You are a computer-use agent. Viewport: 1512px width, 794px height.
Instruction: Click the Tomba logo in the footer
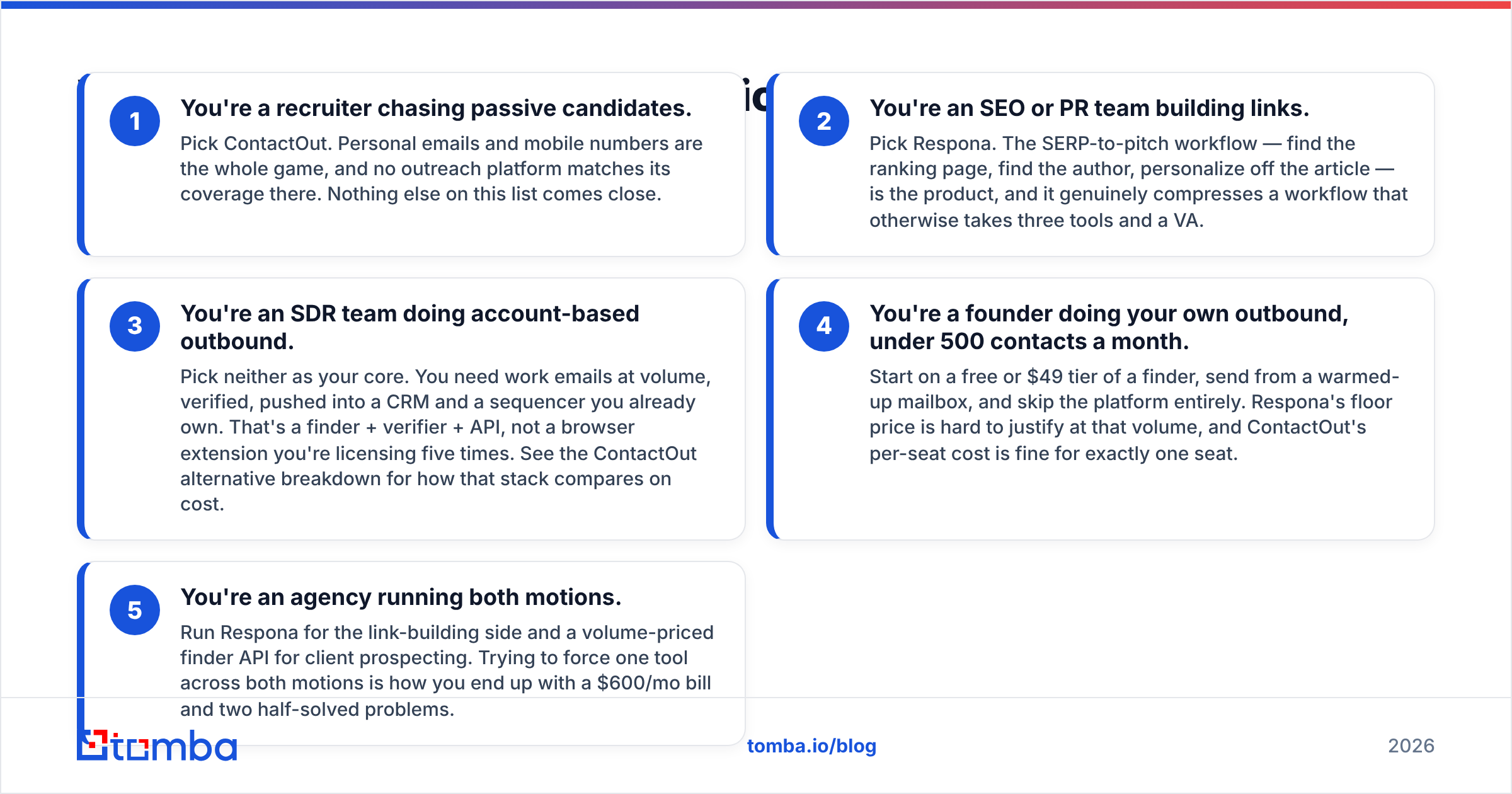point(157,745)
